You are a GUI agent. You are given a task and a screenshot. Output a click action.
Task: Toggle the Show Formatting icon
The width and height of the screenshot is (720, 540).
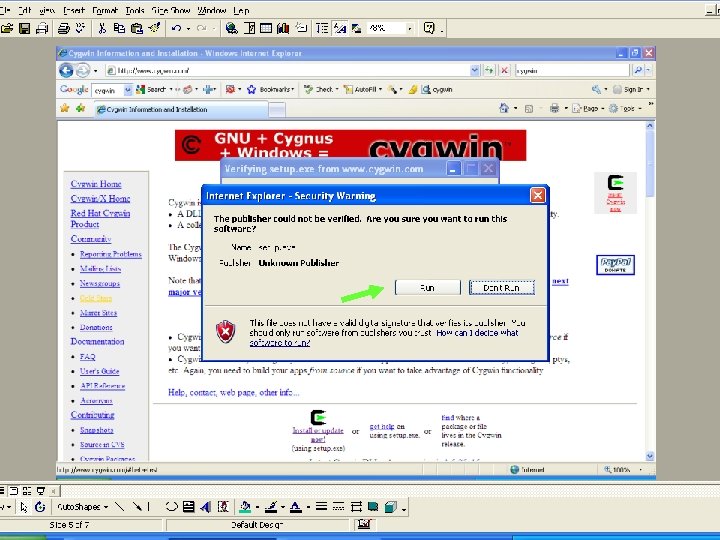tap(340, 28)
